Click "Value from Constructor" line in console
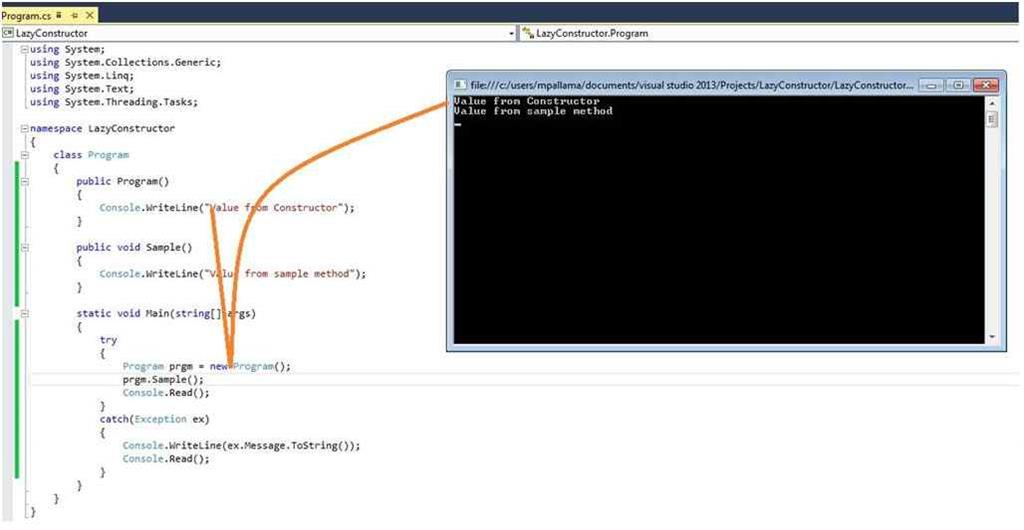This screenshot has width=1024, height=530. tap(526, 101)
